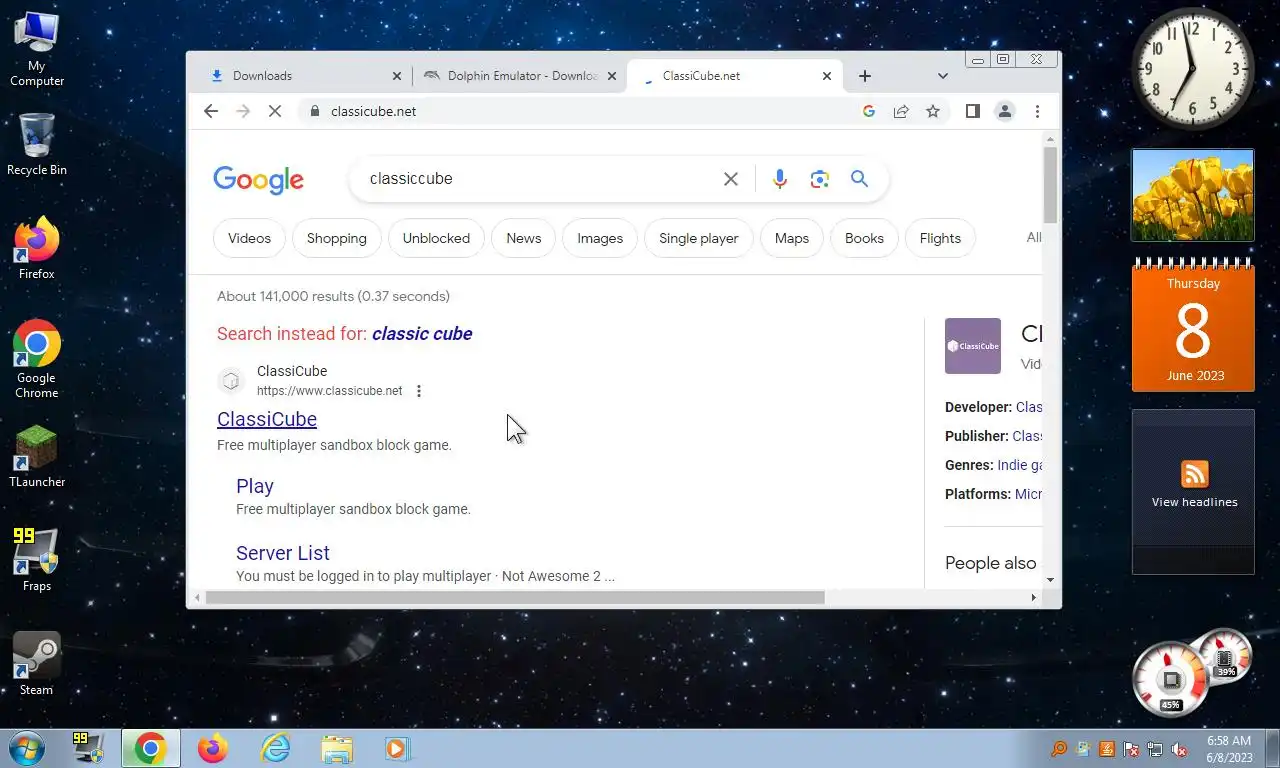Image resolution: width=1280 pixels, height=768 pixels.
Task: Open Chrome side panel
Action: click(x=972, y=111)
